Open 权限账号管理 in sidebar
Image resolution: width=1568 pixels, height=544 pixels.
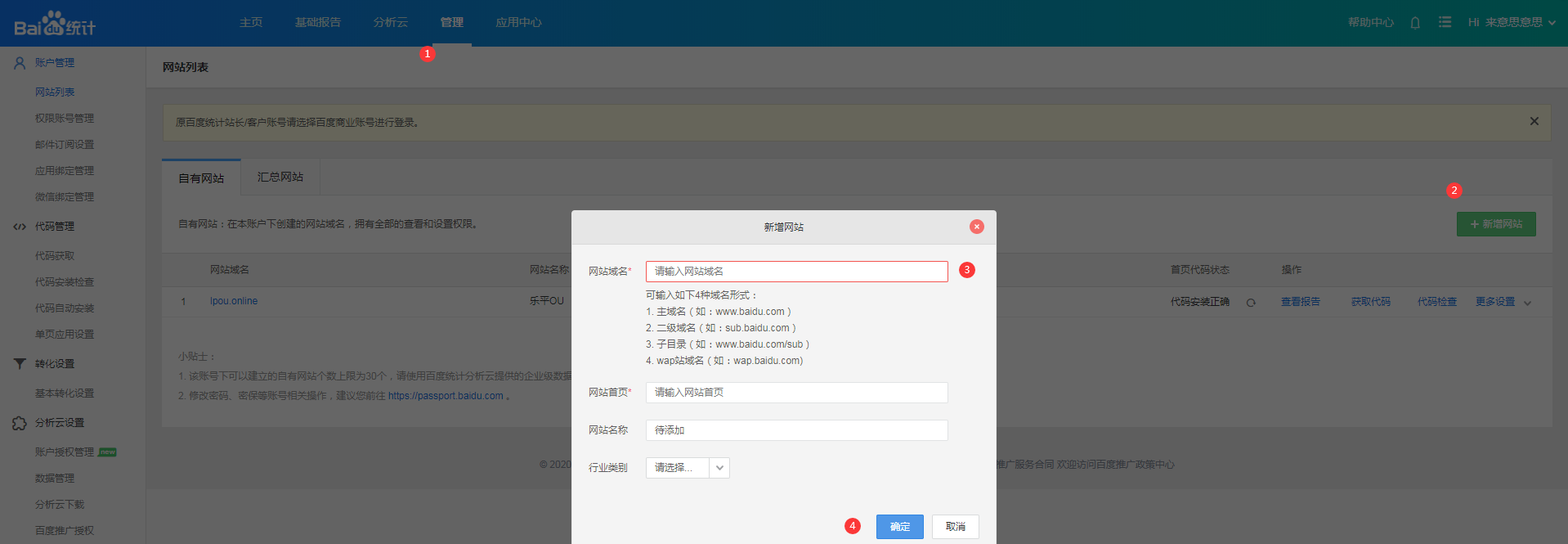pos(65,119)
